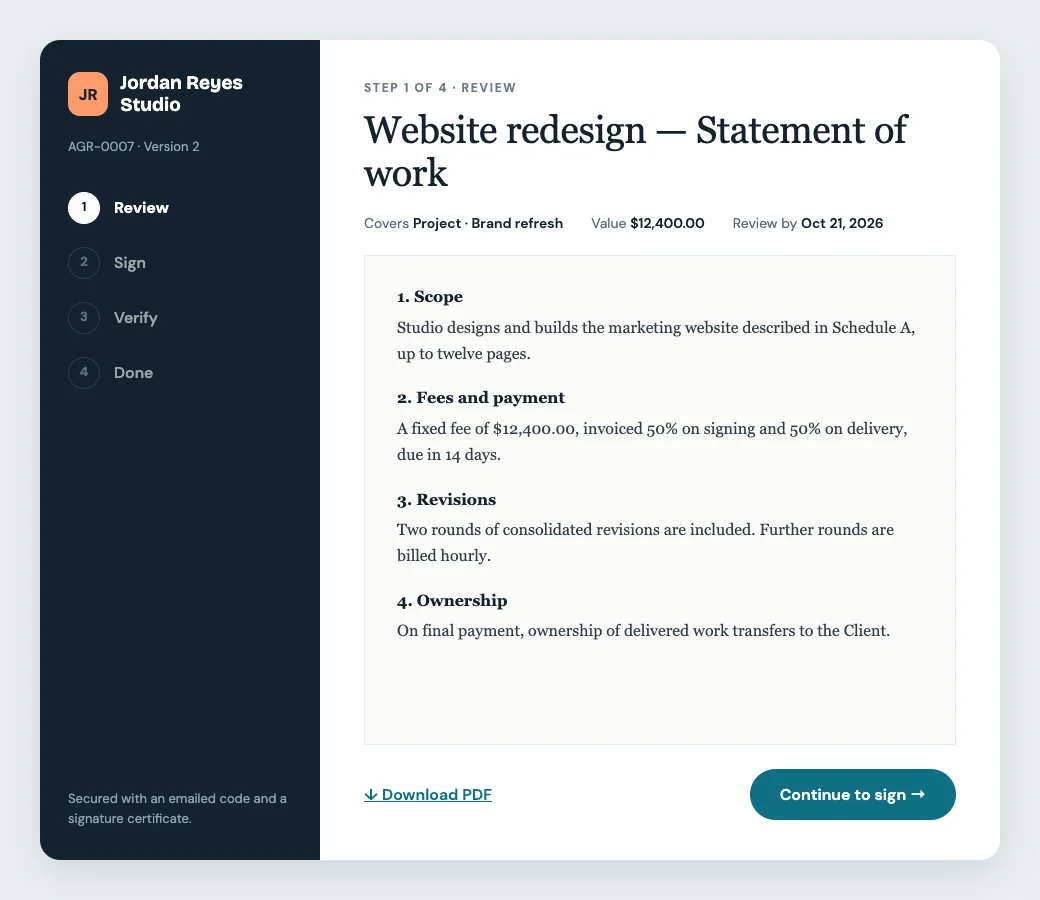This screenshot has height=900, width=1040.
Task: Click AGR-0007 · Version 2 text
Action: click(133, 147)
